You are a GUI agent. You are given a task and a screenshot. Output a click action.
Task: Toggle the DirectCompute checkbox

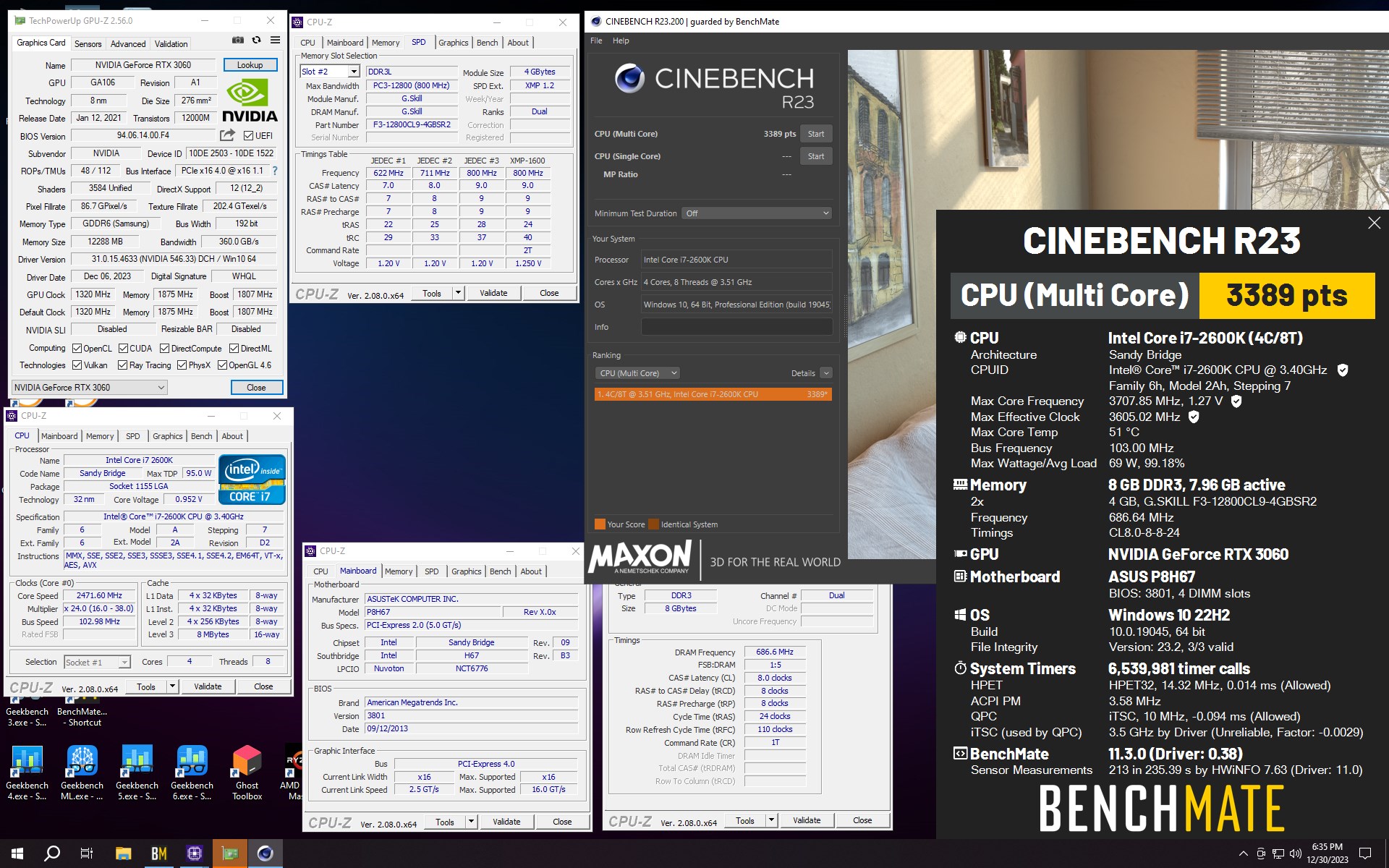(x=164, y=348)
